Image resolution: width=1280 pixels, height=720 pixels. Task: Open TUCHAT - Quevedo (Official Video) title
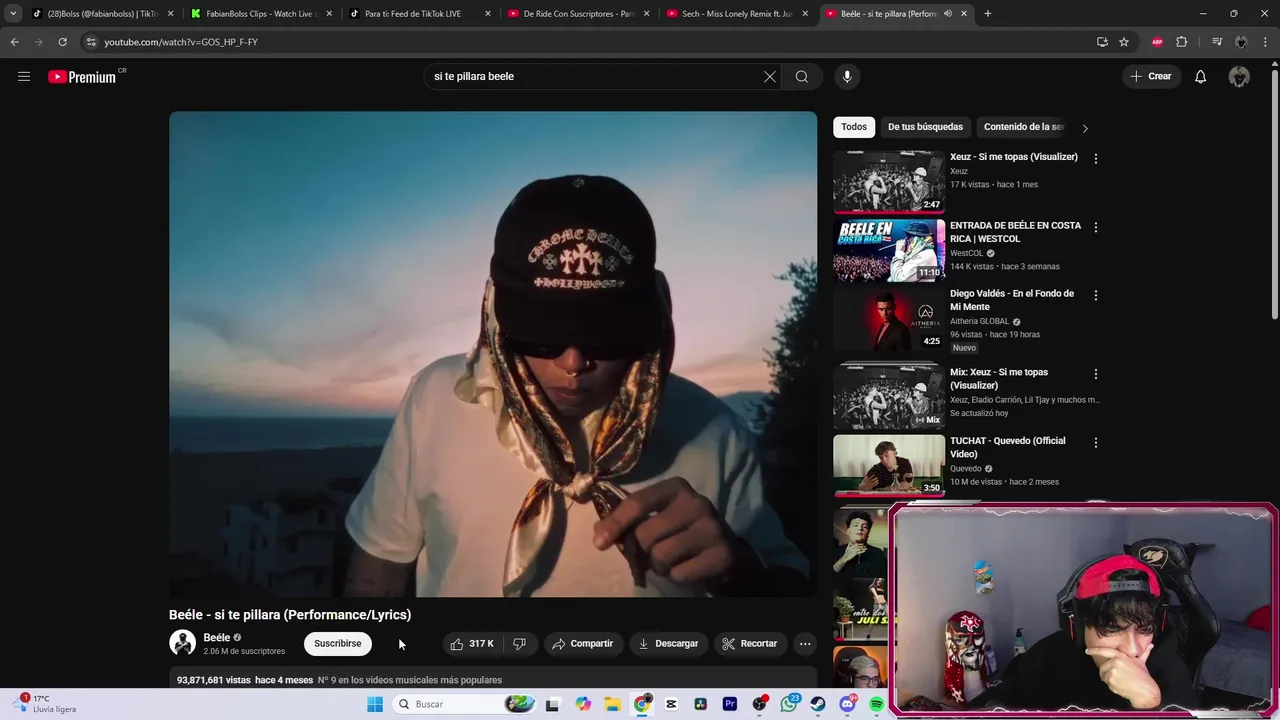1007,447
